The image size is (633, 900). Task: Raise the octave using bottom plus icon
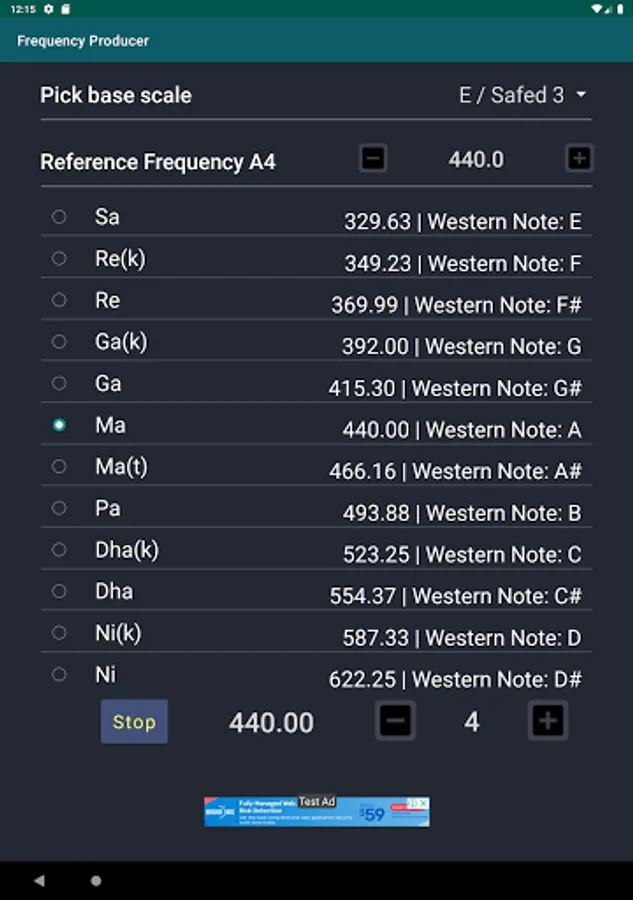(547, 721)
